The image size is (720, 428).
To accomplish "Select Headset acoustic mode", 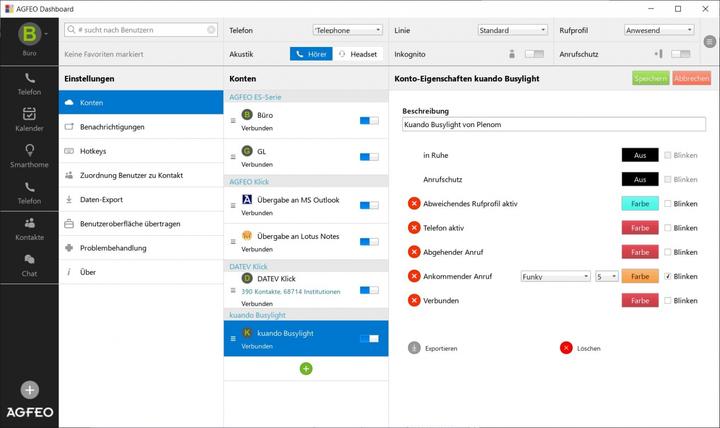I will pyautogui.click(x=358, y=54).
